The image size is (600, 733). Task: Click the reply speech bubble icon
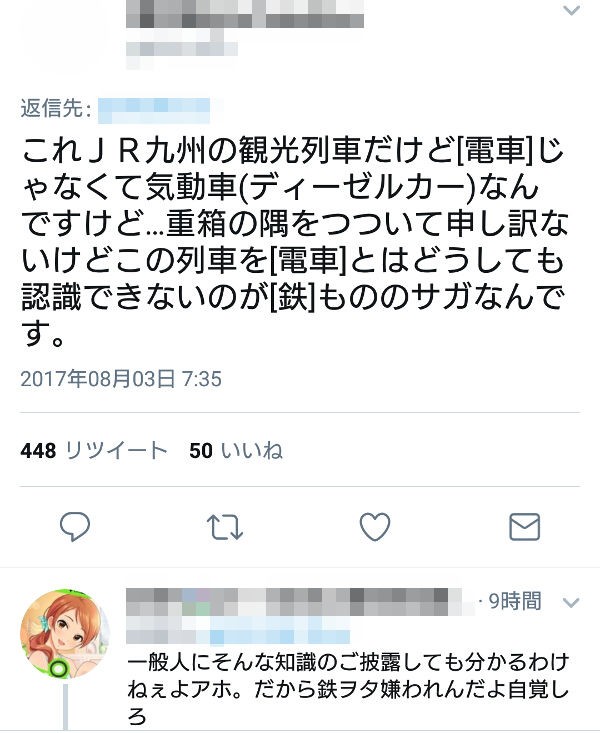(x=75, y=527)
